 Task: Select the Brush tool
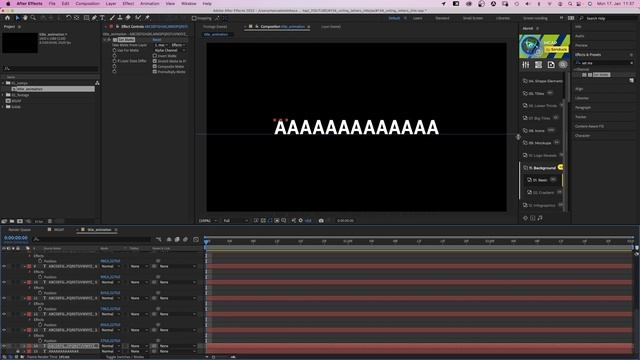112,18
